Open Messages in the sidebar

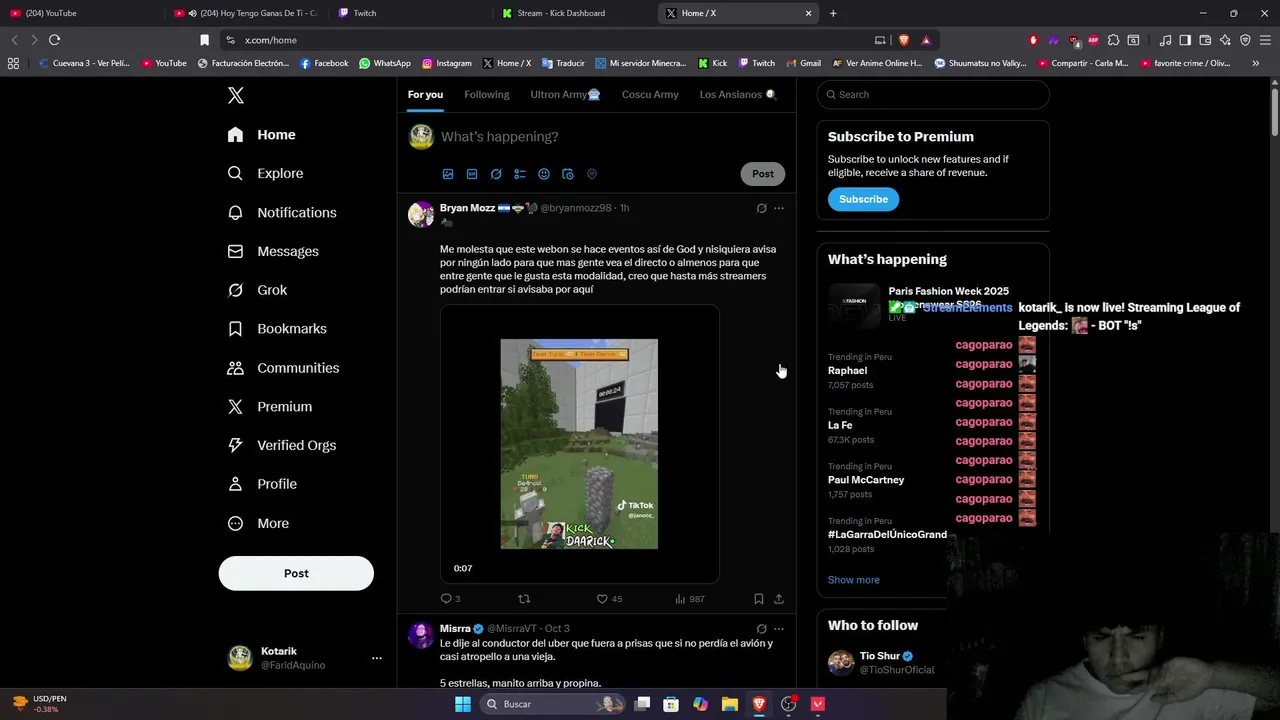273,251
